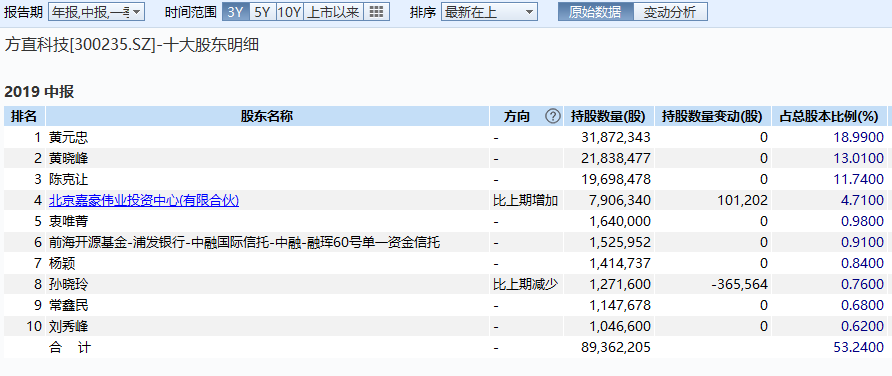Select shareholder name 陈克让

69,179
